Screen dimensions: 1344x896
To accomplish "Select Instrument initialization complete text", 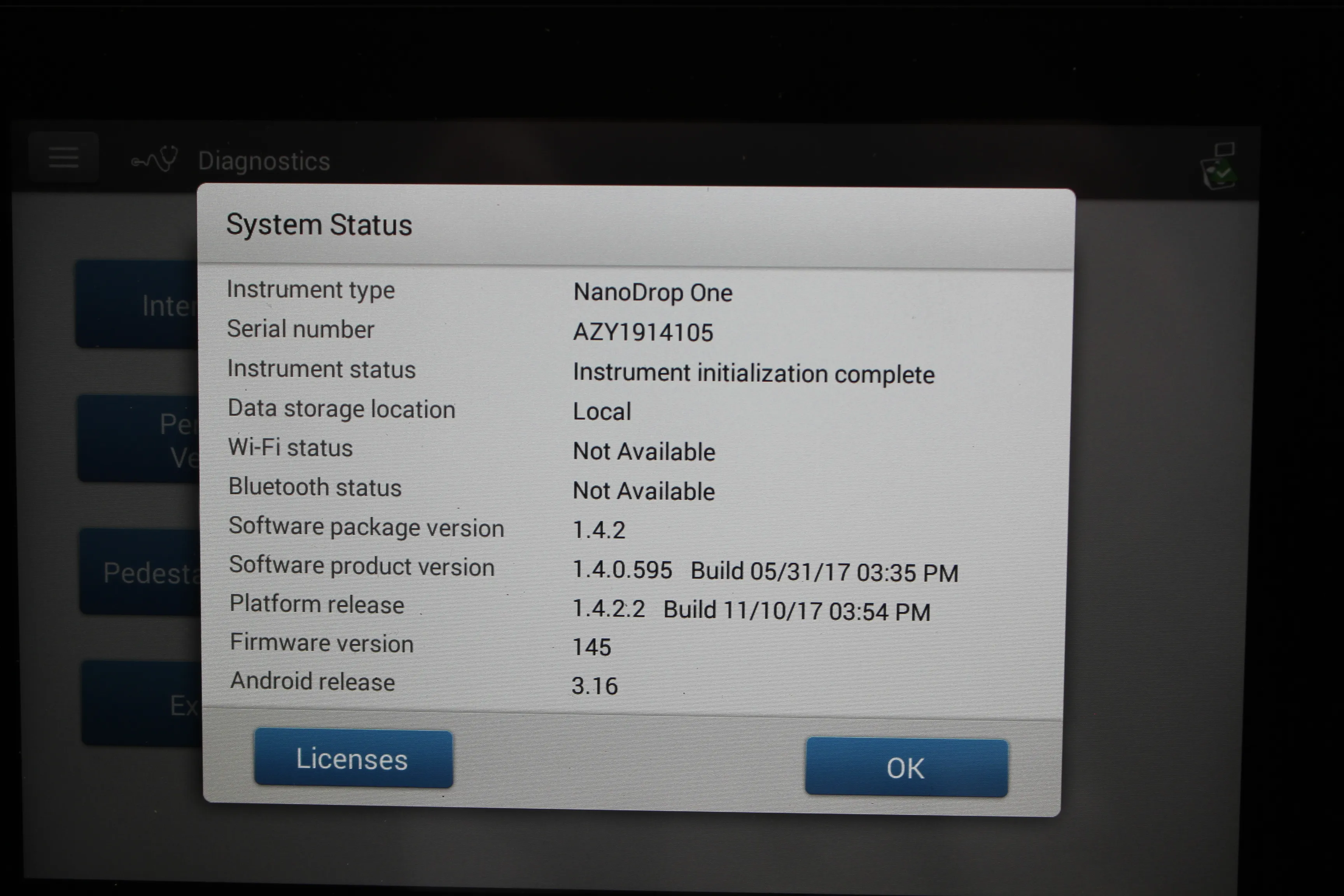I will click(754, 374).
